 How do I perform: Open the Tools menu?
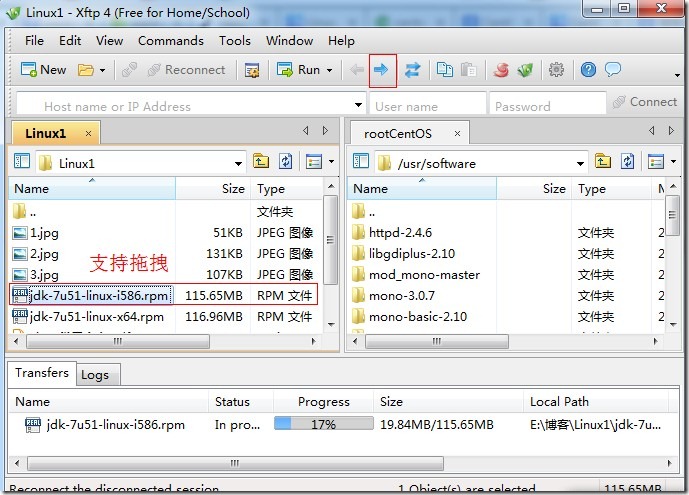[235, 41]
